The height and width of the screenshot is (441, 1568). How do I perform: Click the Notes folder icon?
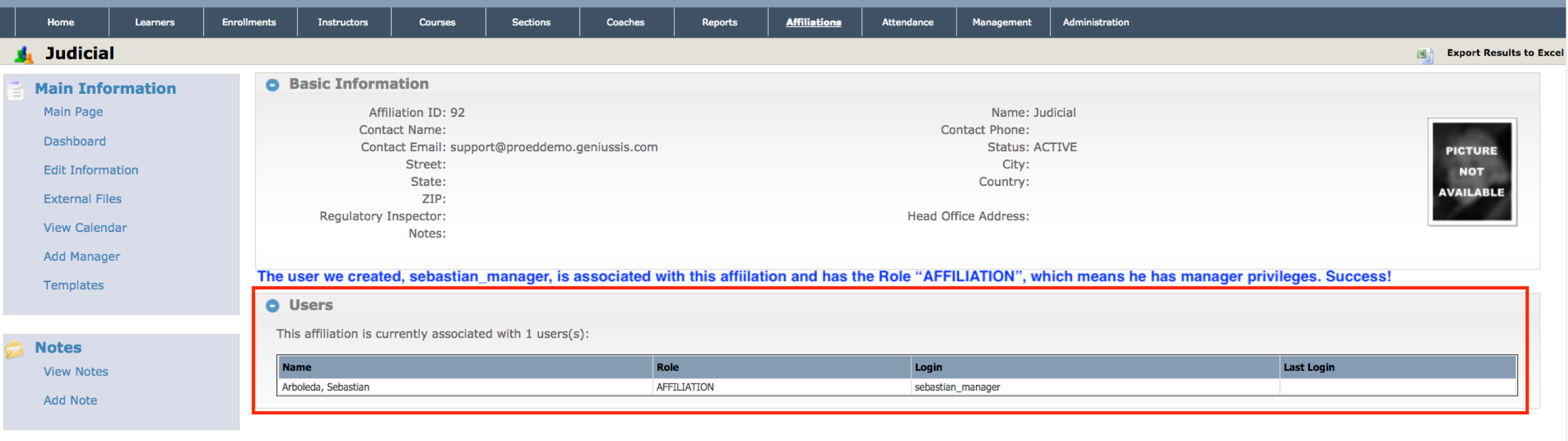(15, 348)
